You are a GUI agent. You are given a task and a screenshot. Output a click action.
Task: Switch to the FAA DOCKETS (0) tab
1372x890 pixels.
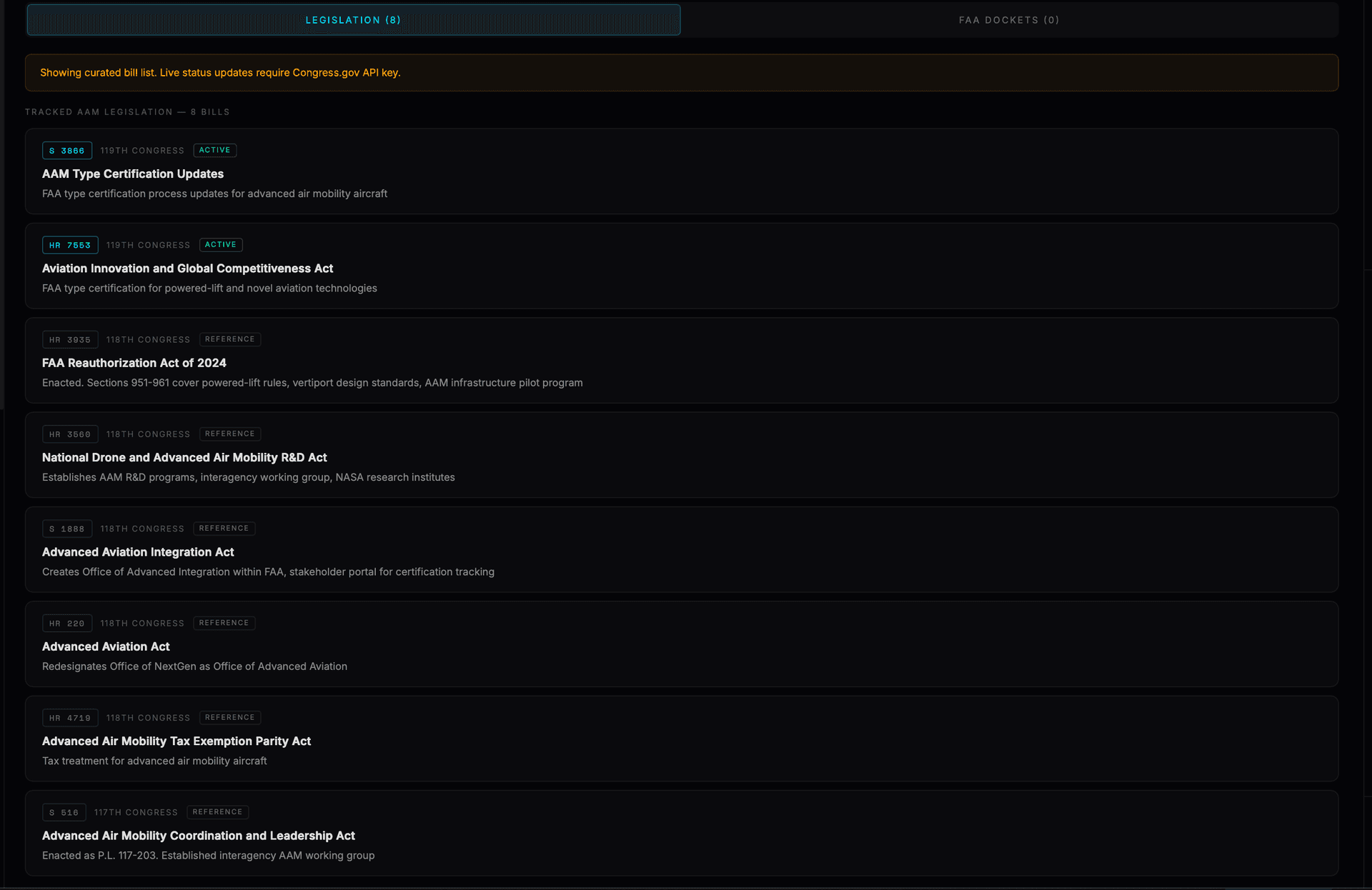click(1008, 20)
